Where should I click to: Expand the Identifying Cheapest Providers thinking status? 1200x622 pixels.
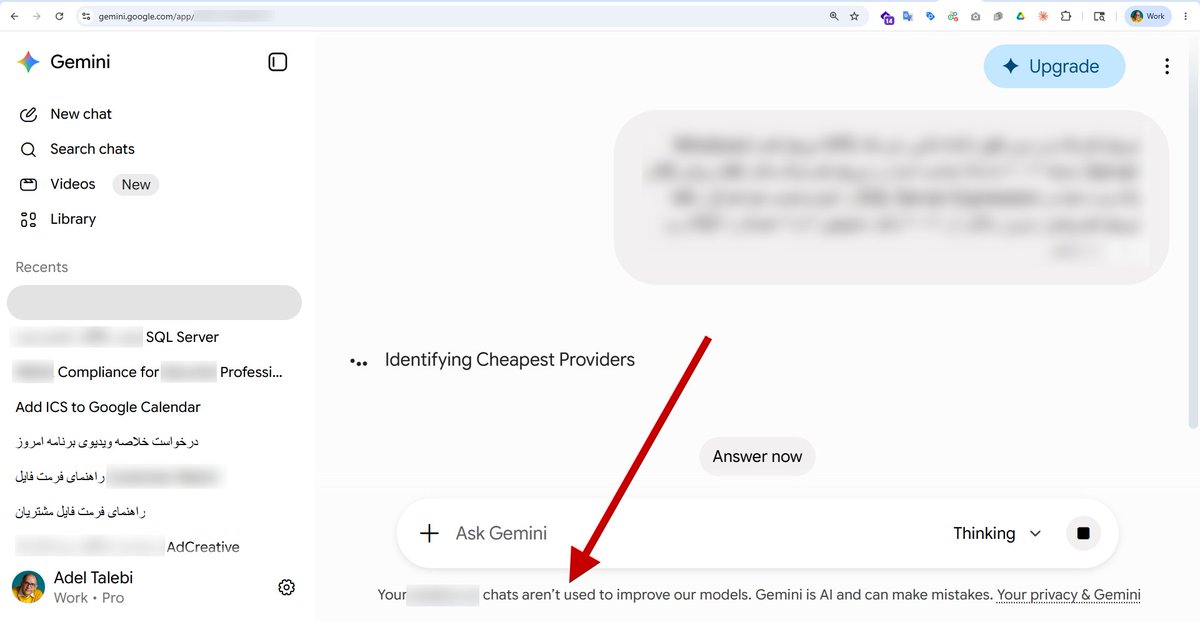(492, 360)
